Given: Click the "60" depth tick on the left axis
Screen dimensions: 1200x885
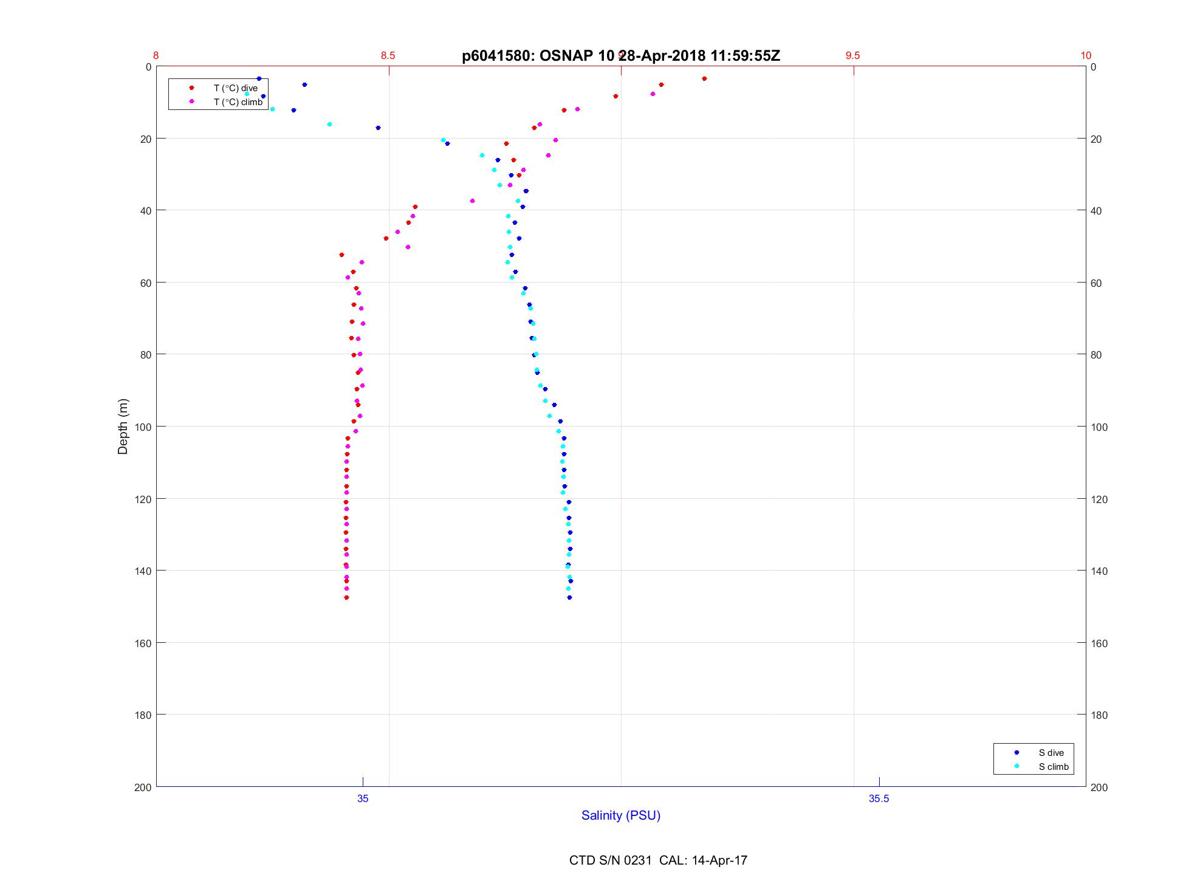Looking at the screenshot, I should 145,283.
